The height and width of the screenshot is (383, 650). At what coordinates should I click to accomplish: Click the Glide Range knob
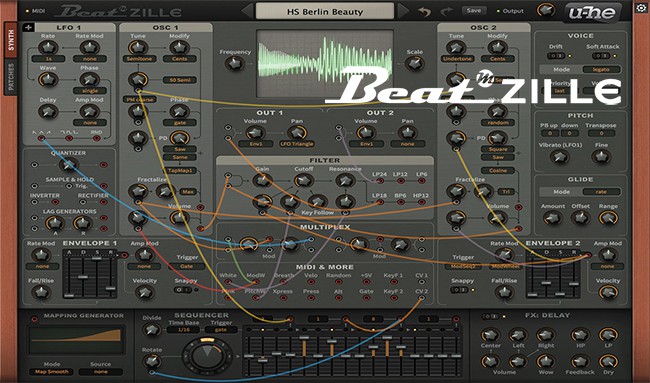(608, 218)
